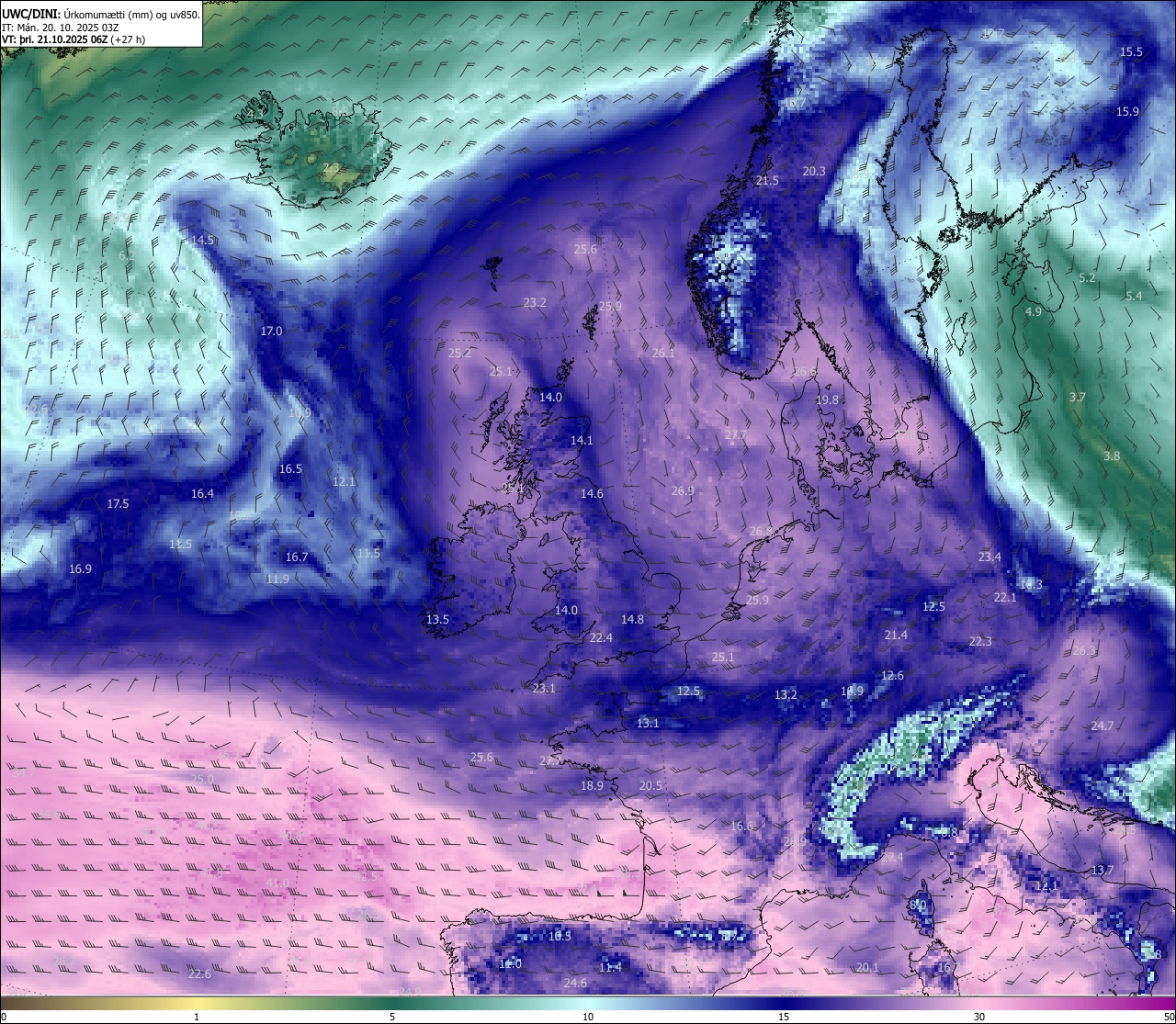
Task: Click the 11.9 value in the Atlantic
Action: click(277, 579)
